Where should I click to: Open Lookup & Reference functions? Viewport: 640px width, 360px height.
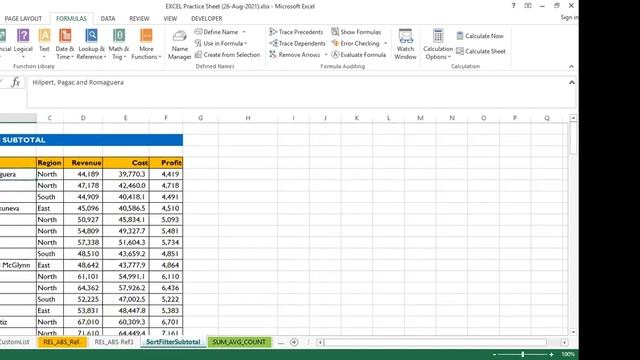pyautogui.click(x=91, y=43)
